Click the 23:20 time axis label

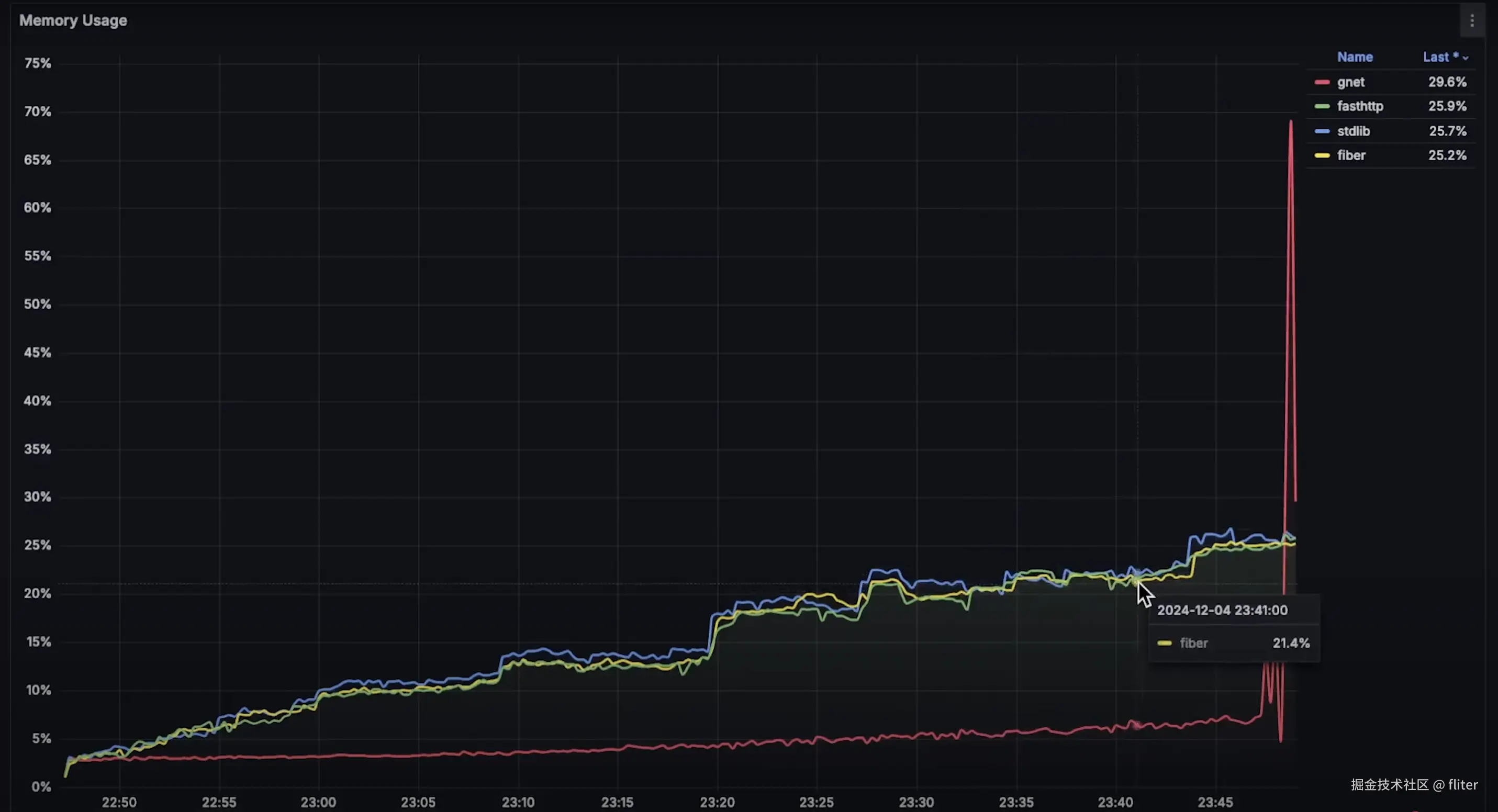[x=717, y=802]
